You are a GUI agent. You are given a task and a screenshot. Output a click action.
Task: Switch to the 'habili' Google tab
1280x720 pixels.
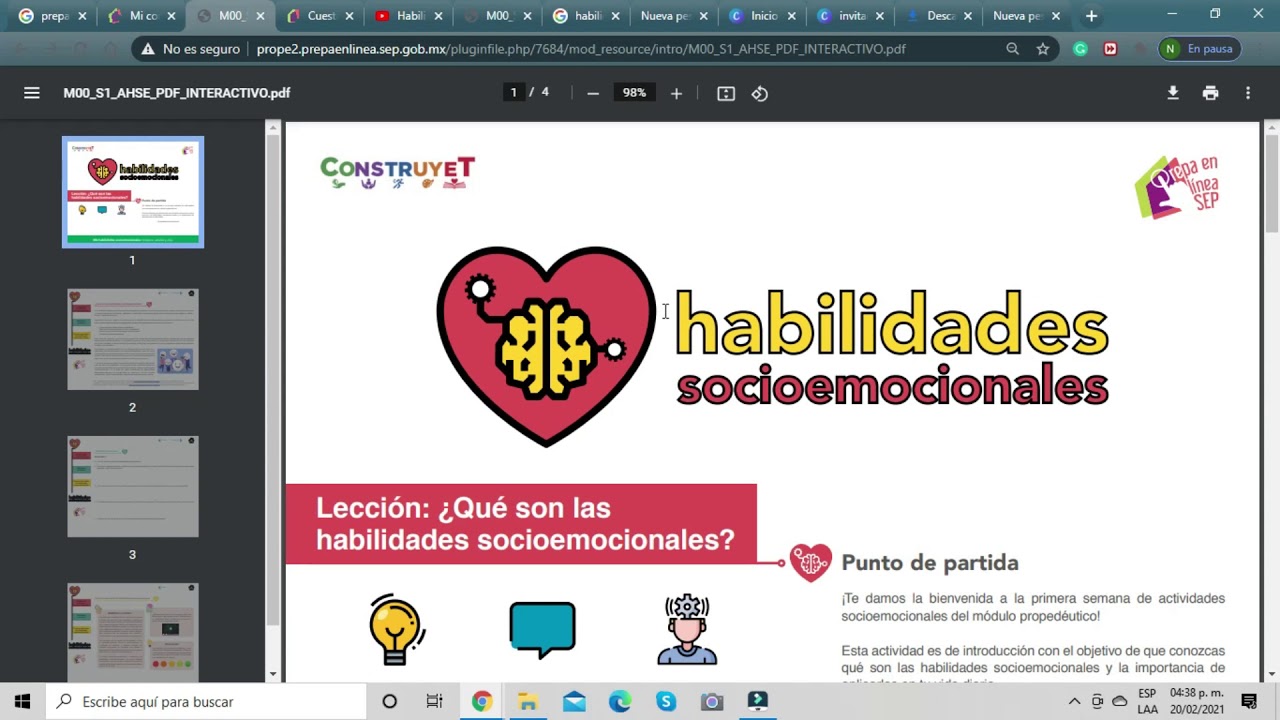click(587, 16)
